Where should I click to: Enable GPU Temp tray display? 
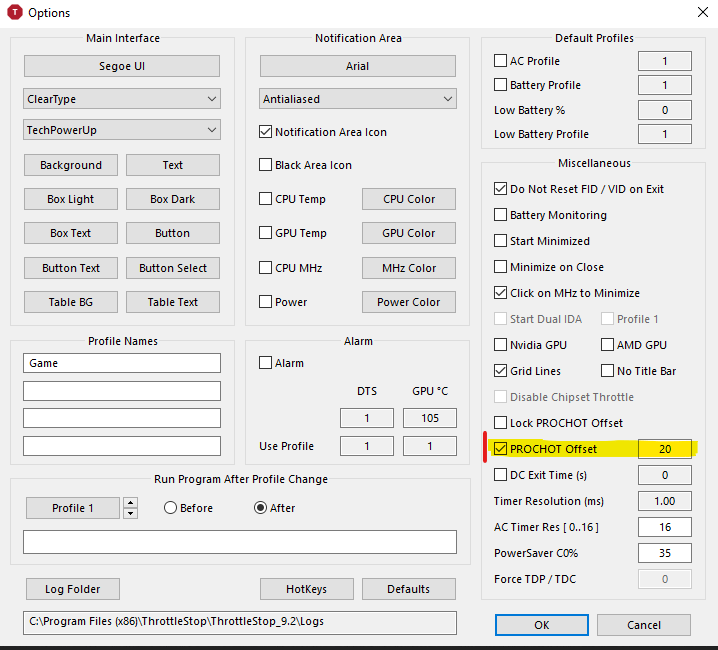pos(266,233)
